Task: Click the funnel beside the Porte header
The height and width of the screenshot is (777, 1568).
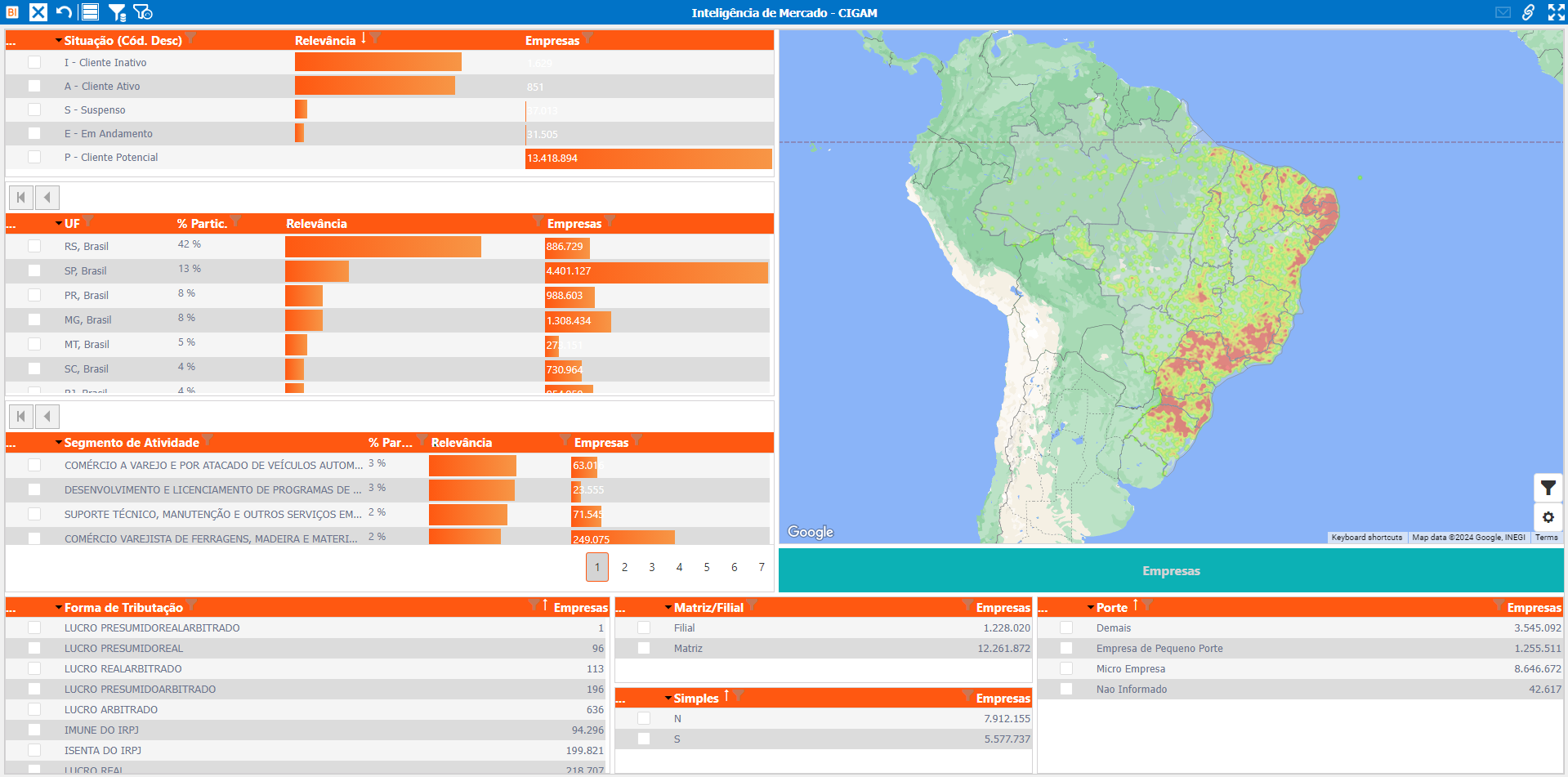Action: (x=1146, y=605)
